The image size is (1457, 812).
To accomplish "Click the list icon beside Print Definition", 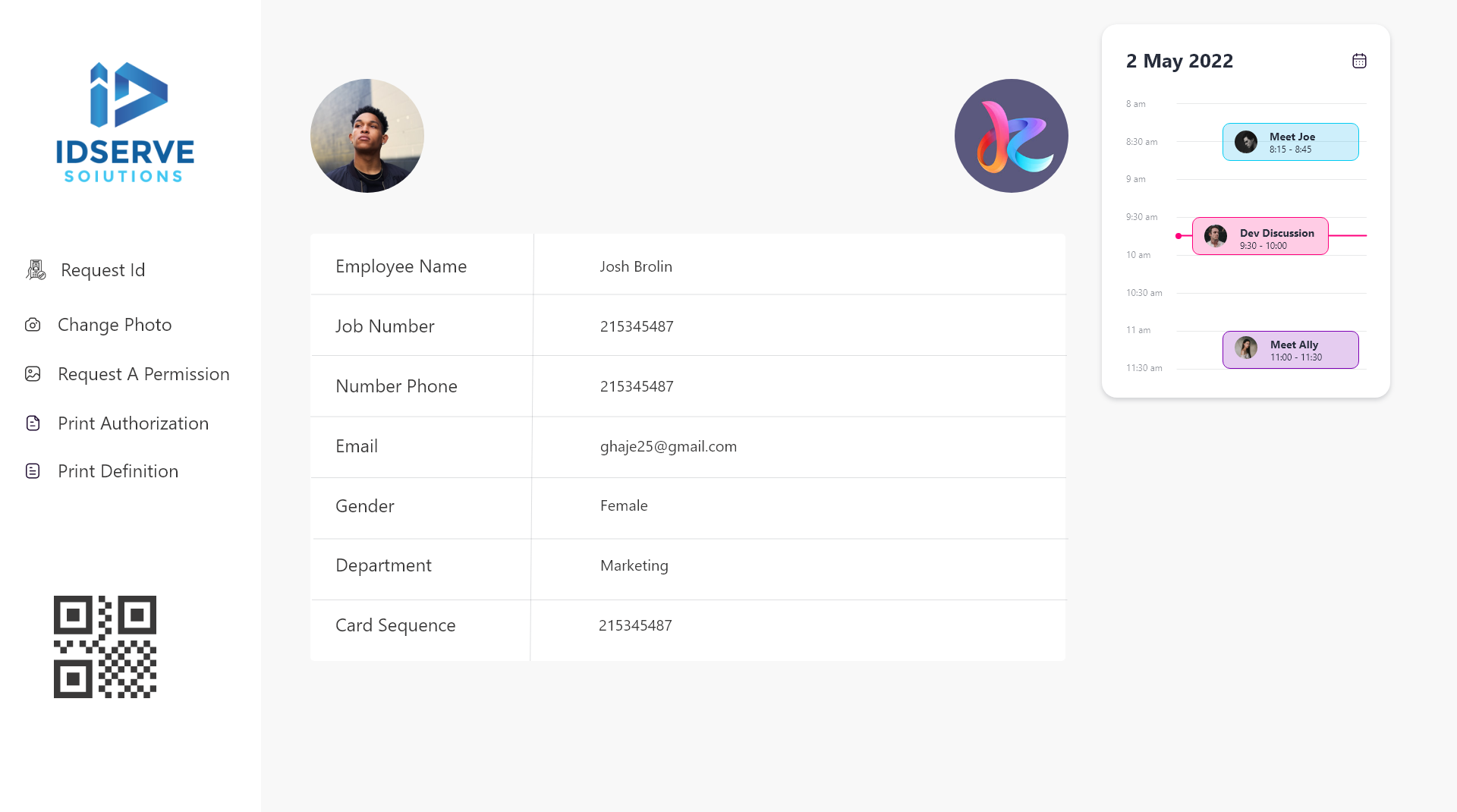I will [33, 471].
